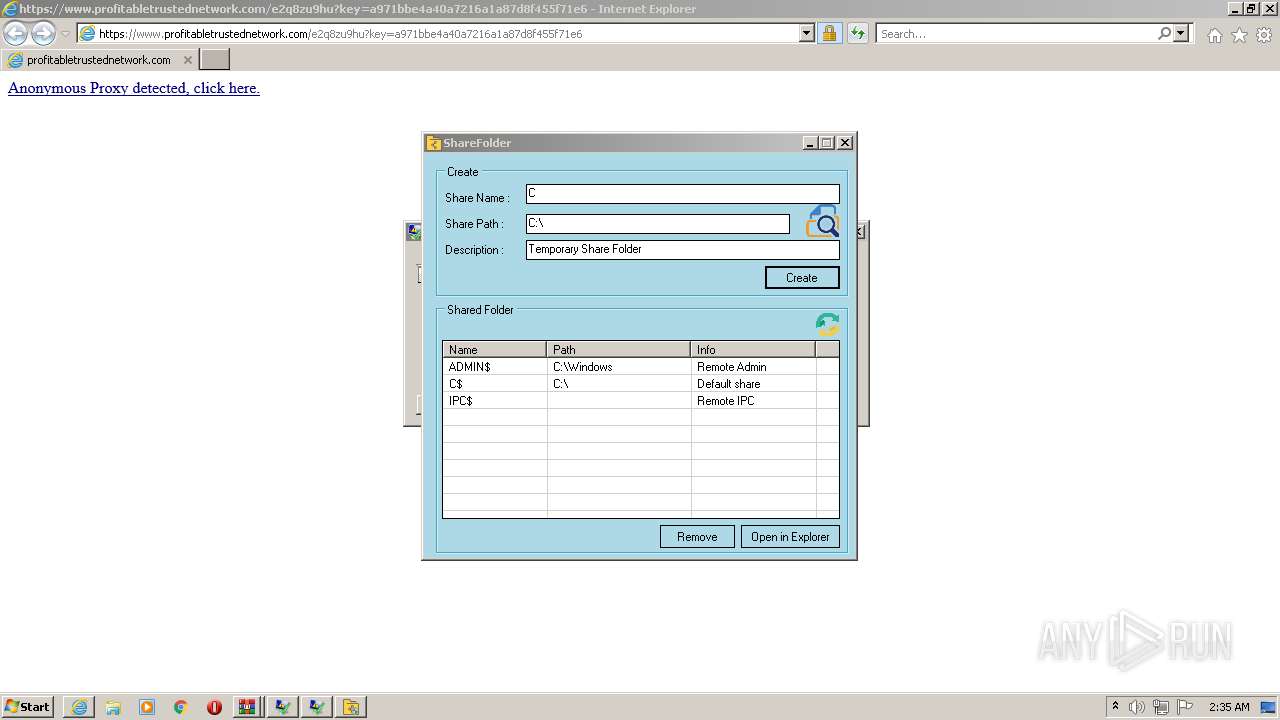Open shared folder in Explorer
Screen dimensions: 1280x720
[790, 537]
